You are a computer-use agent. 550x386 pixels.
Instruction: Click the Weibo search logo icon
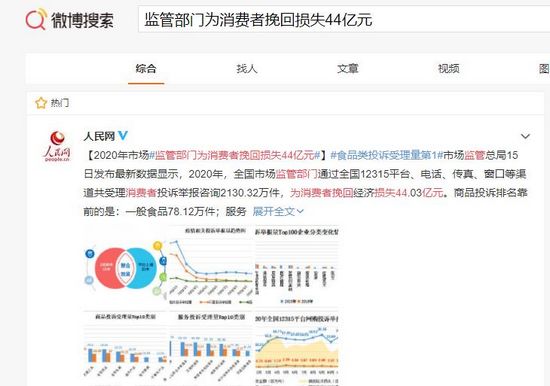(x=36, y=19)
